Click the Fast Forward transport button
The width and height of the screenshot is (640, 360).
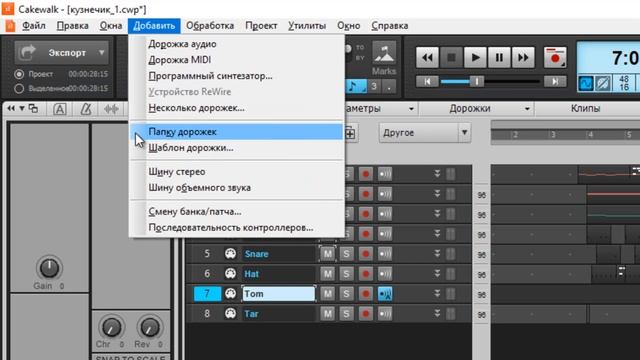523,58
